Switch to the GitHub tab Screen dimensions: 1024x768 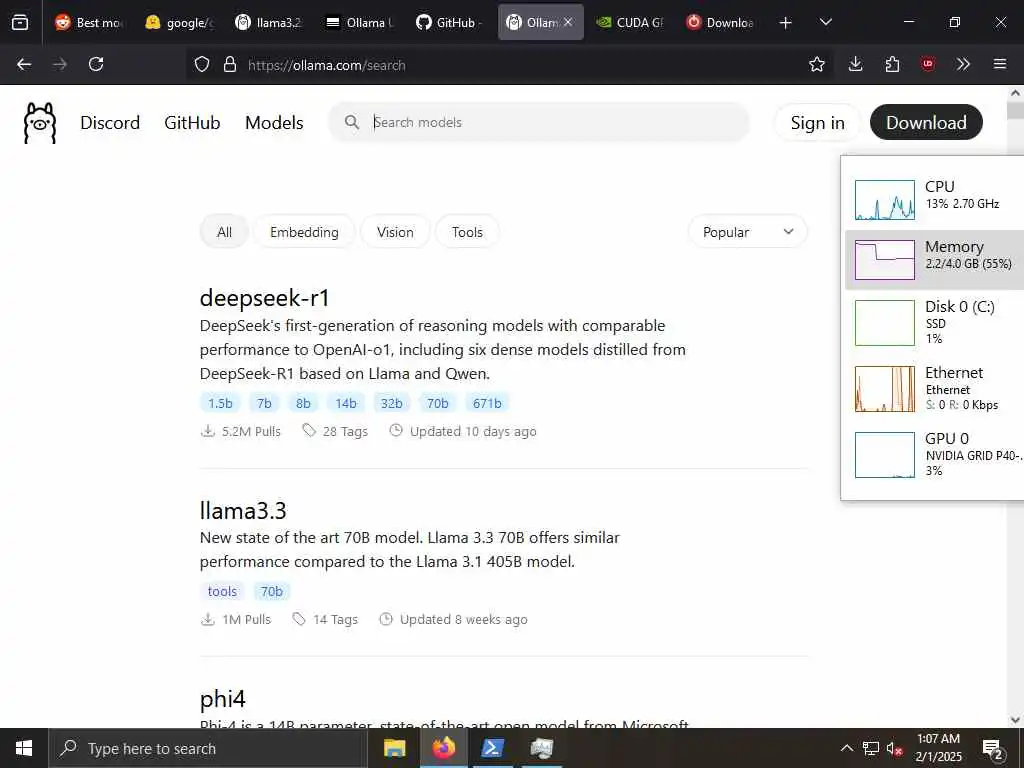pos(450,22)
